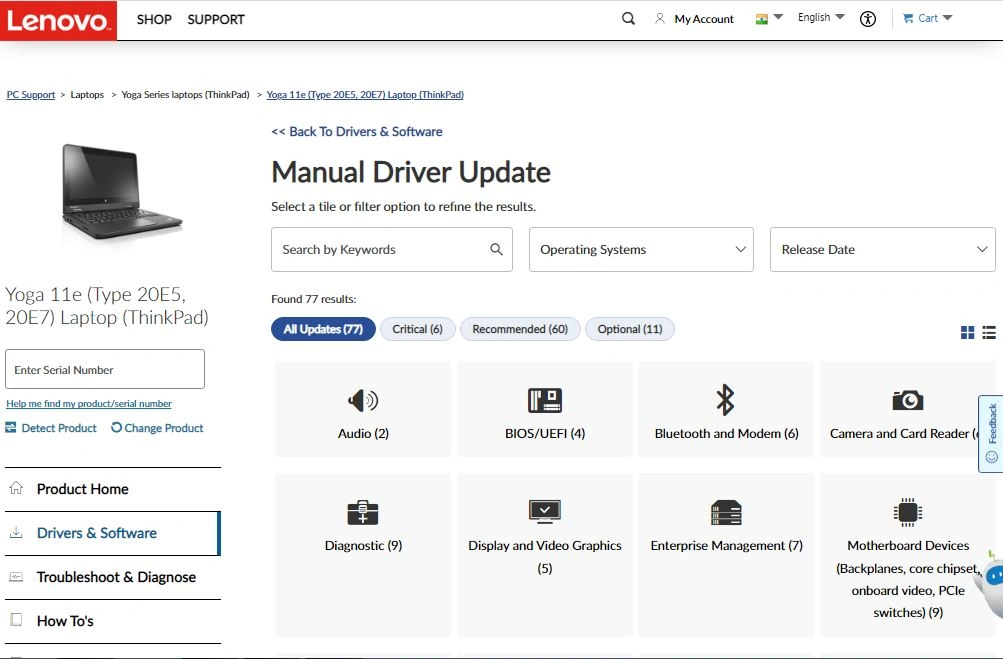Image resolution: width=1003 pixels, height=659 pixels.
Task: Click the BIOS/UEFI motherboard icon
Action: [544, 401]
